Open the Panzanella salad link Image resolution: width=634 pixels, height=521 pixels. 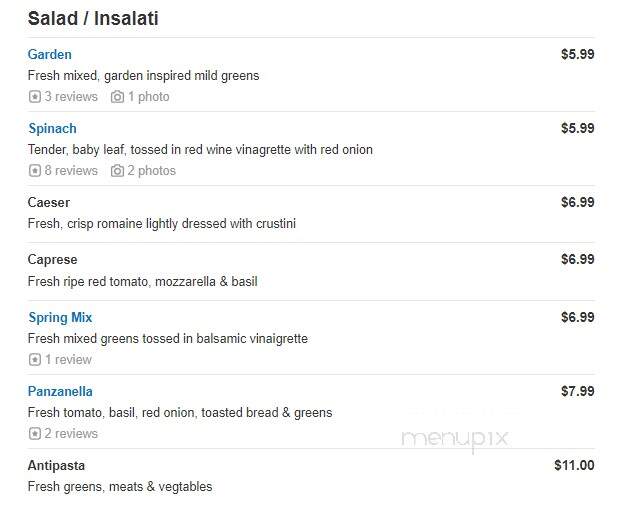click(60, 391)
